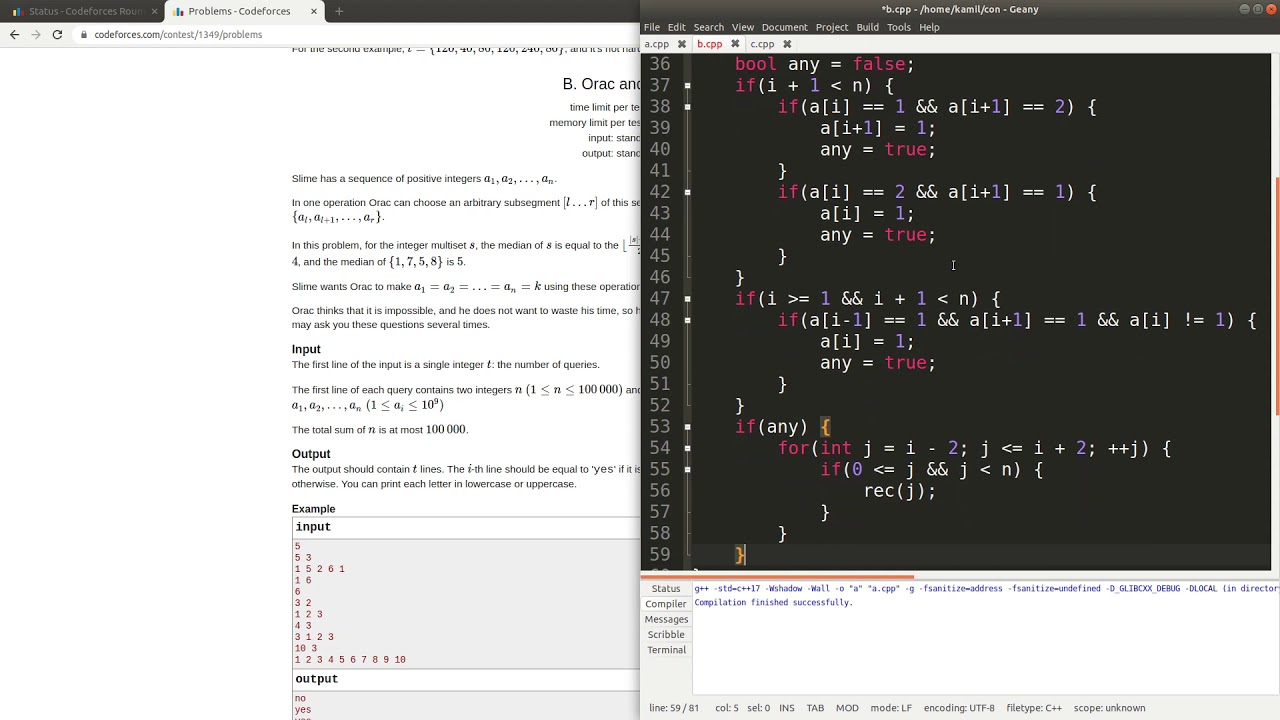Go forward in the browser
Screen dimensions: 1280x720
36,34
